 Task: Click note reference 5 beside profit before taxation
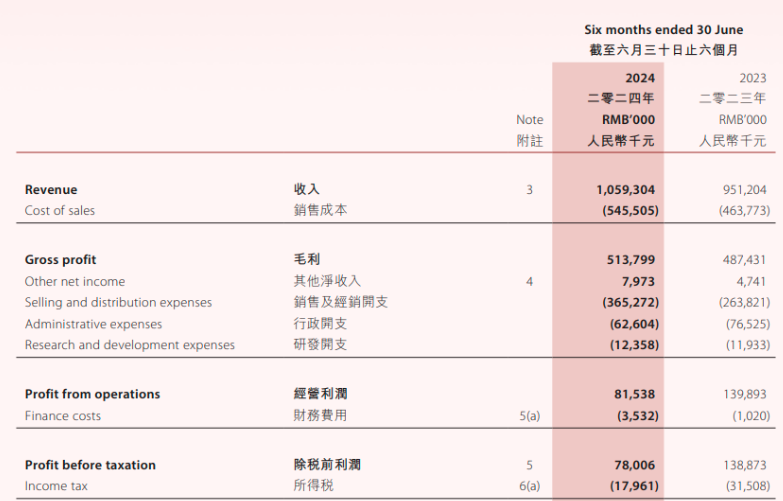tap(529, 465)
